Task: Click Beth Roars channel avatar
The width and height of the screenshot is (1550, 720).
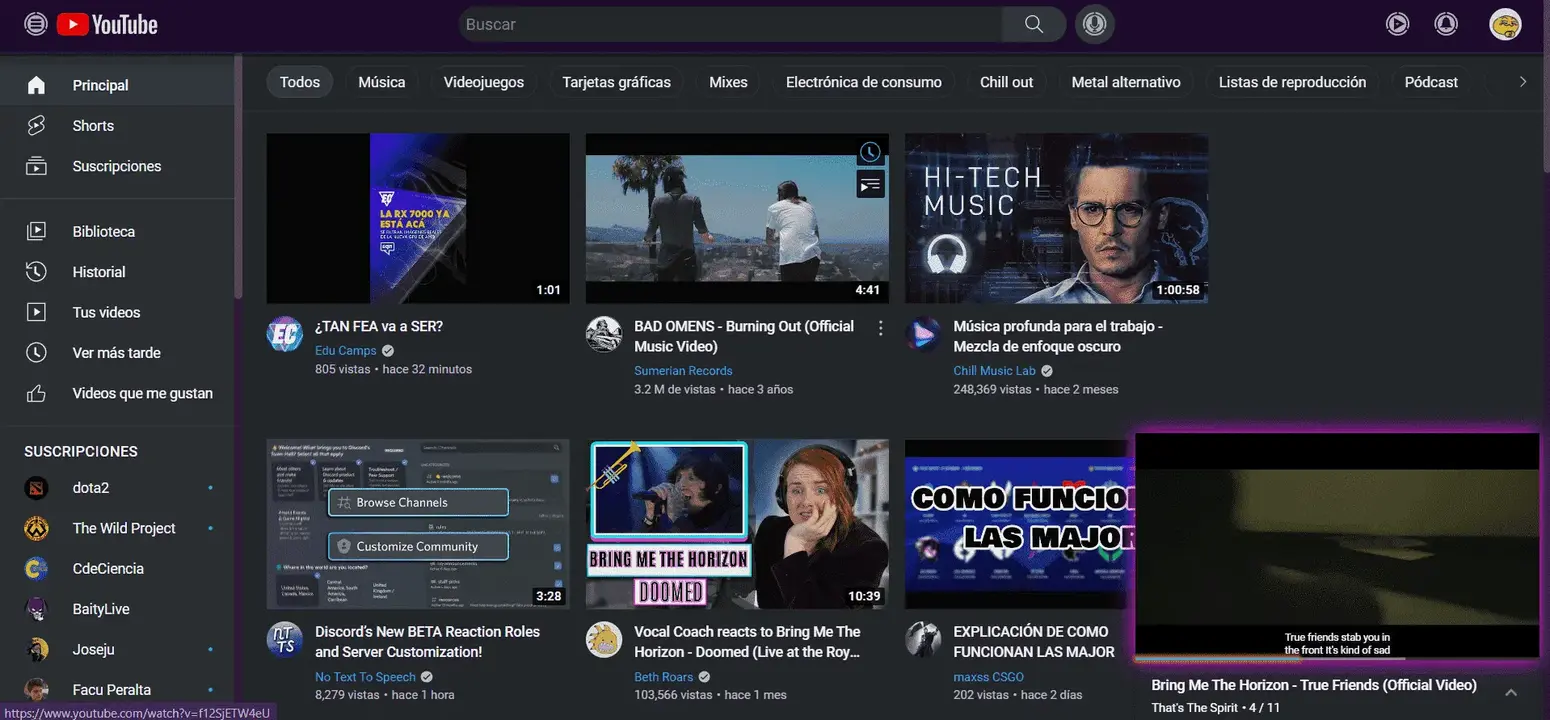Action: pos(604,640)
